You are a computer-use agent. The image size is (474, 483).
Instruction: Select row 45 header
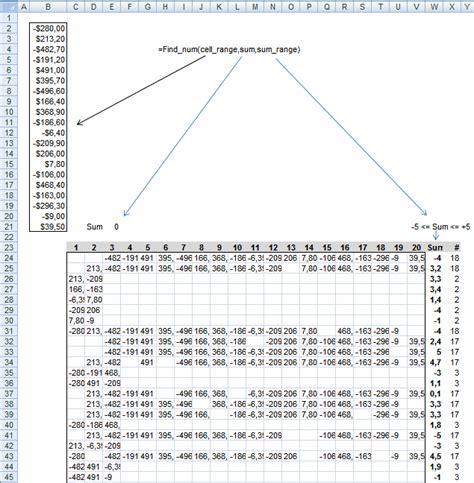coord(9,477)
